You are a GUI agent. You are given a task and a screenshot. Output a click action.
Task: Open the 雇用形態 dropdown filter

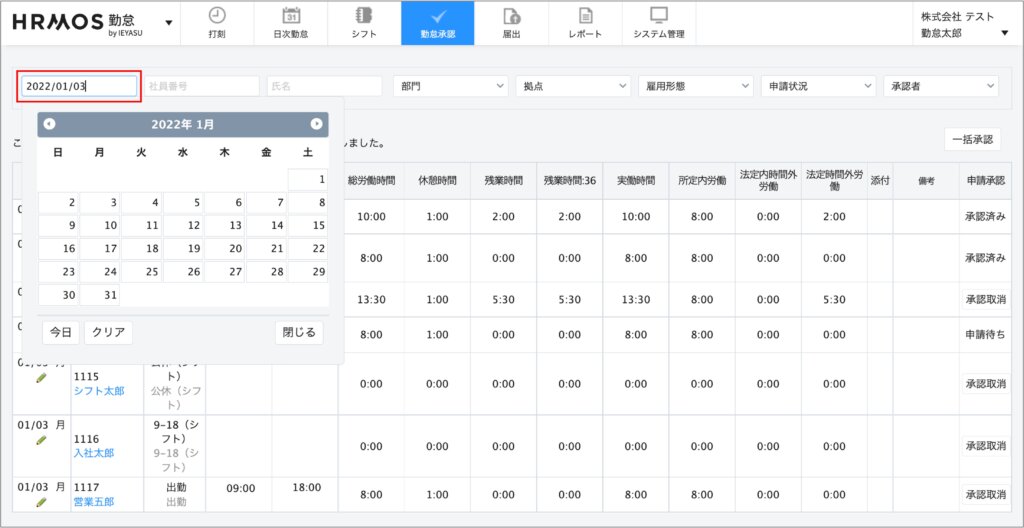(x=695, y=87)
